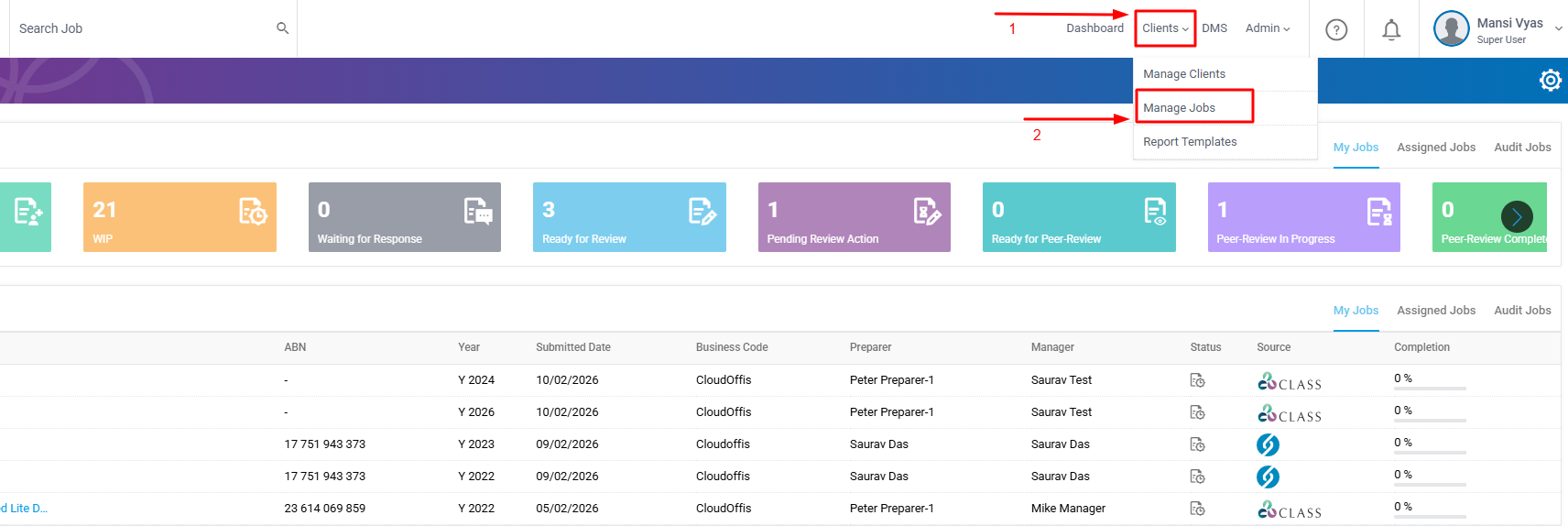Click the blue source icon for Y 2023

1268,444
